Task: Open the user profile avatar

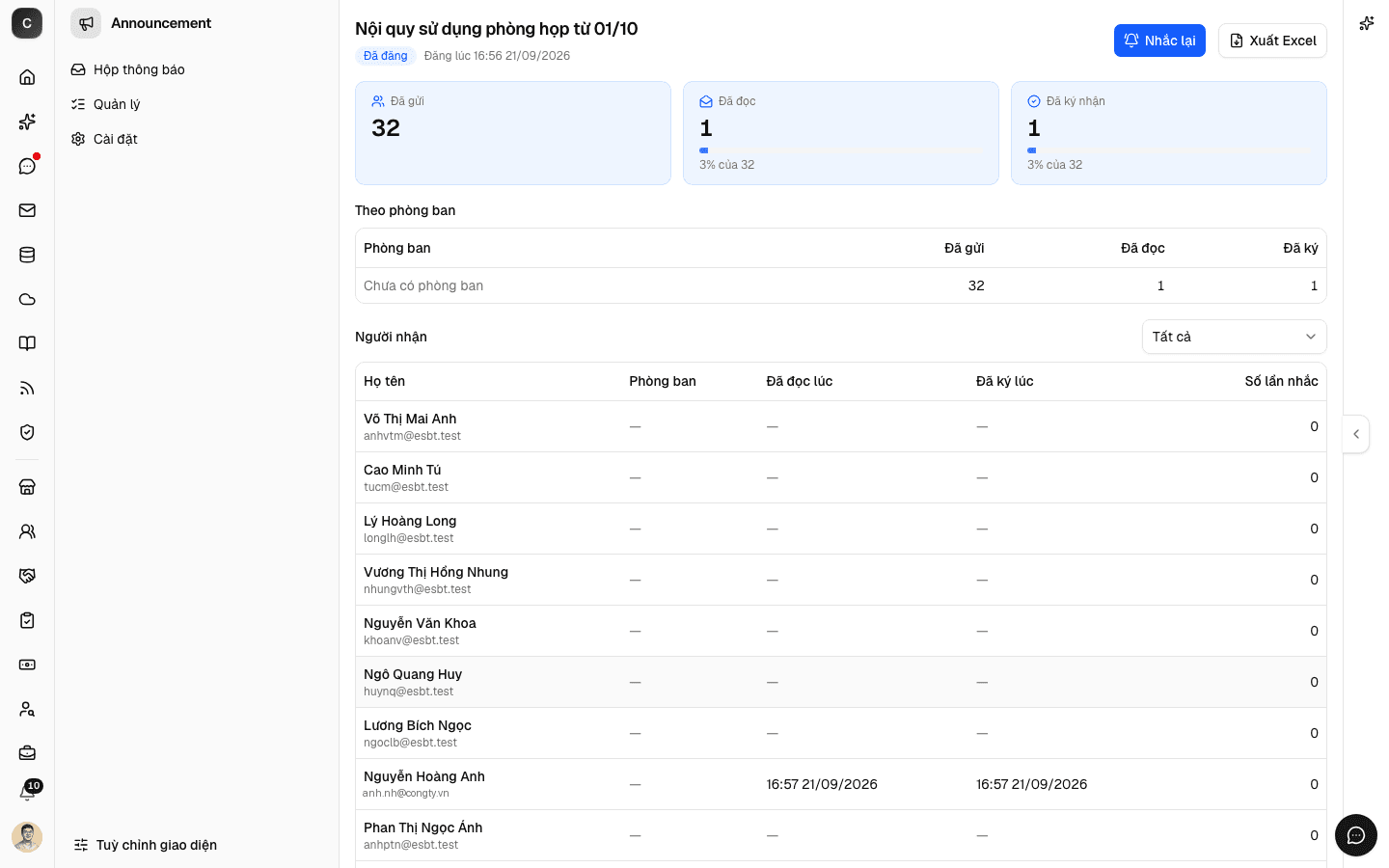Action: pos(27,837)
